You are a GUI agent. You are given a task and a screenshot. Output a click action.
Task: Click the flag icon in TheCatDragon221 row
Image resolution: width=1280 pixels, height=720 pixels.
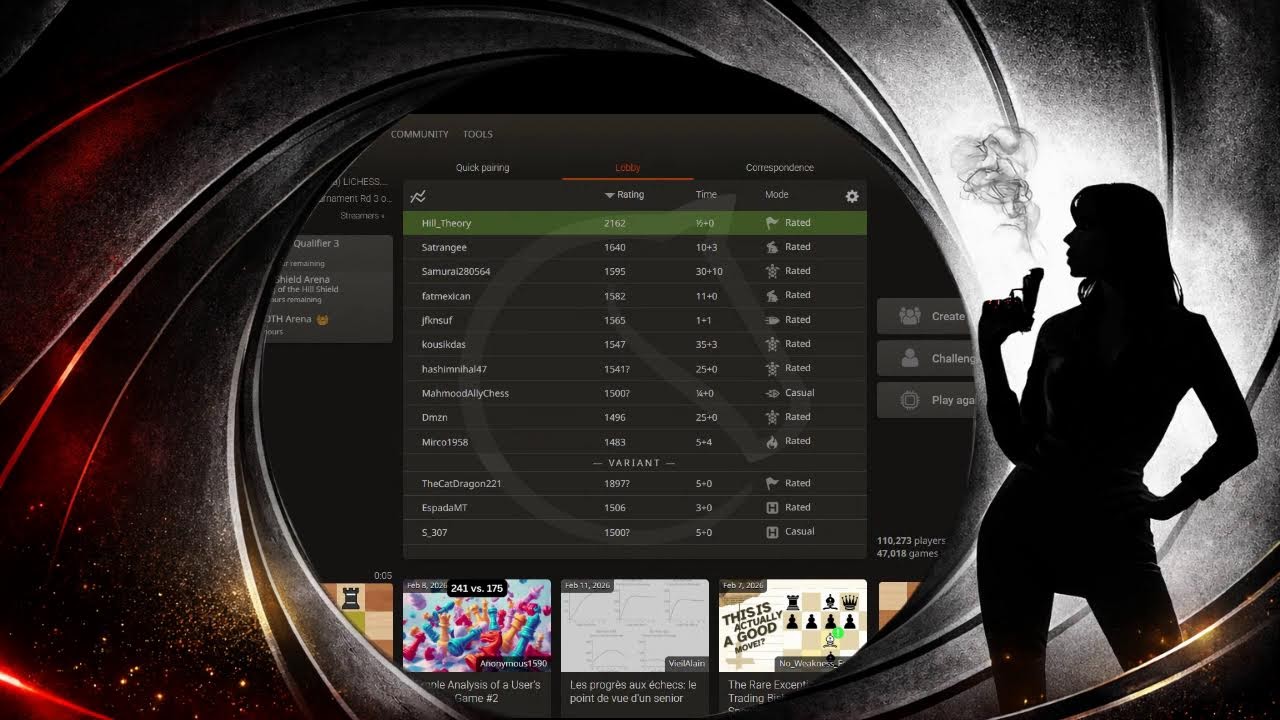point(772,483)
